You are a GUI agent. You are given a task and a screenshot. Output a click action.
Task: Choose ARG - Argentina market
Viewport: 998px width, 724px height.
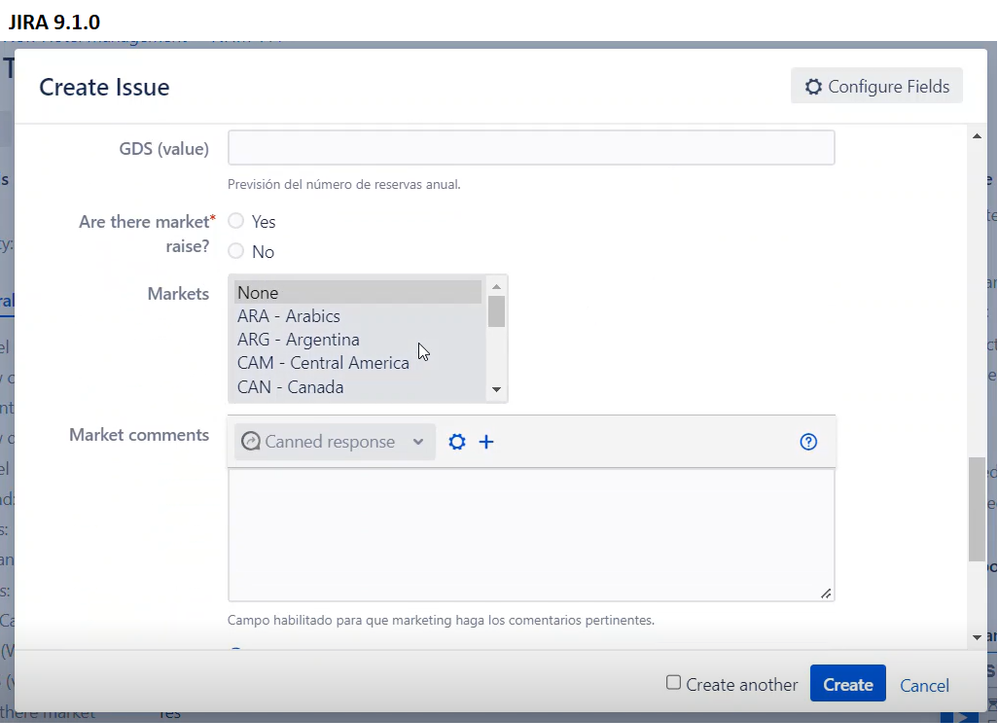(x=358, y=340)
